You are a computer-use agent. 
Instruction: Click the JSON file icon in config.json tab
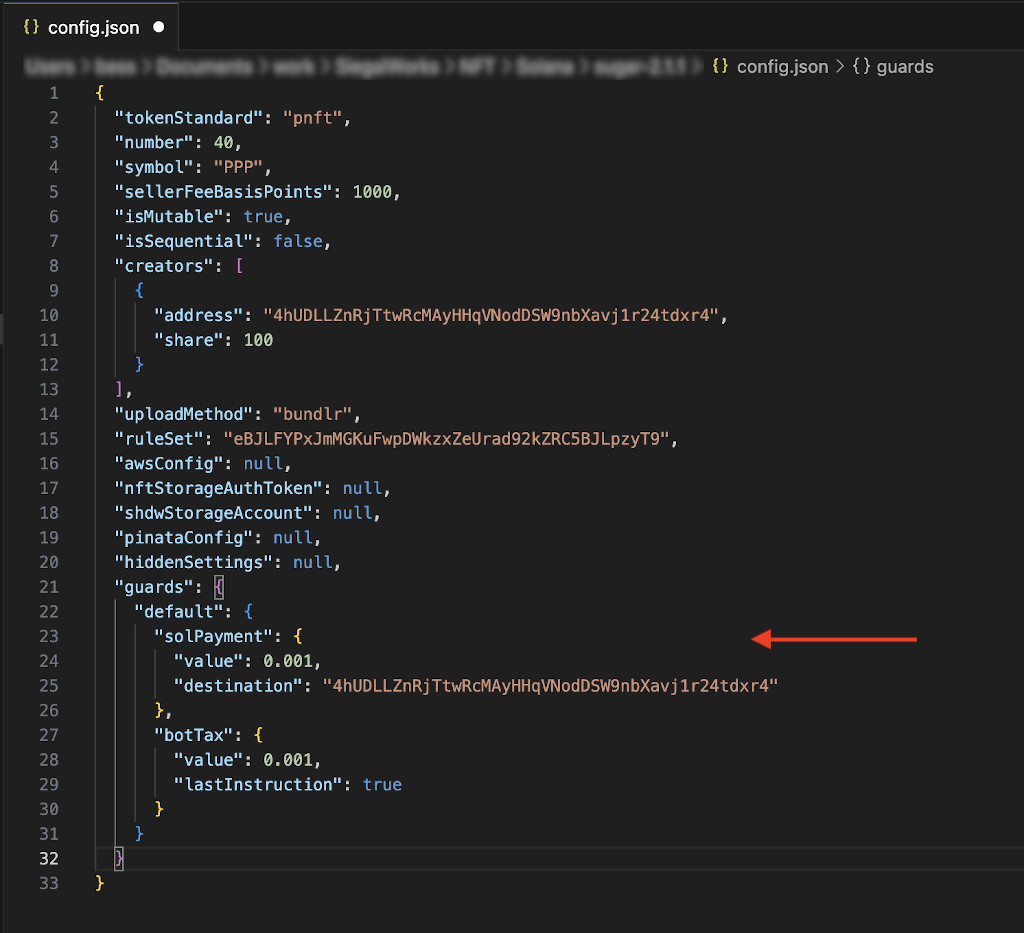[31, 27]
